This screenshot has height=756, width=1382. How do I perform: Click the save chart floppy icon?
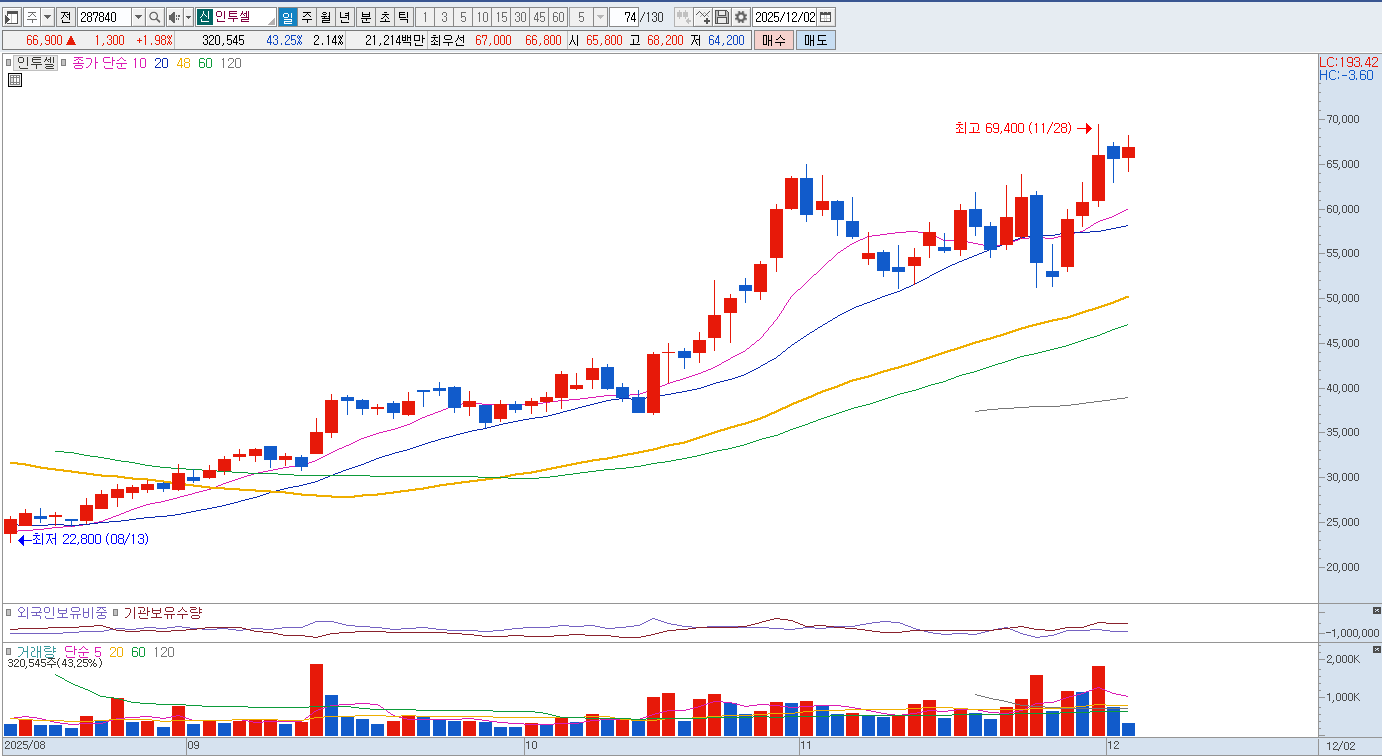tap(722, 17)
